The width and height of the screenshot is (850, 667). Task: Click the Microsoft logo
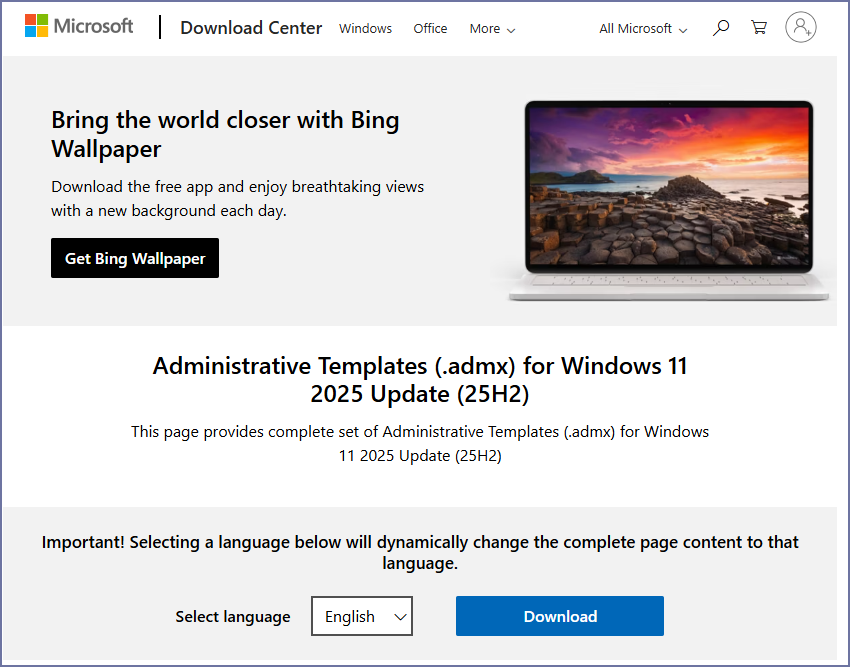tap(37, 26)
